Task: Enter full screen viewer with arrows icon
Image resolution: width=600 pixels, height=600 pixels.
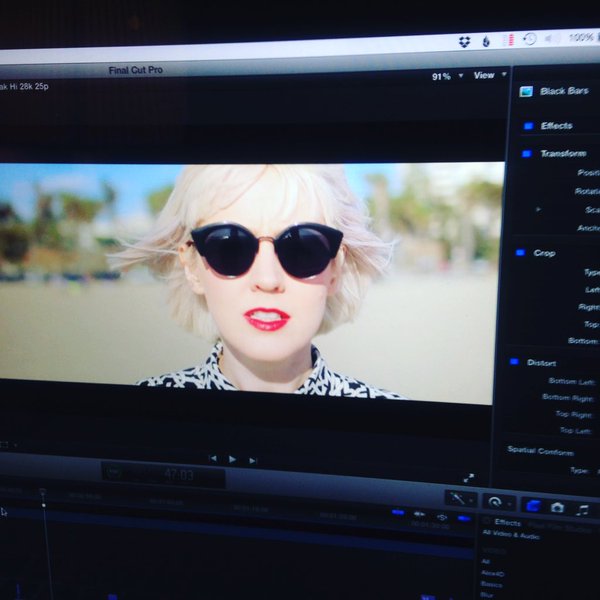Action: coord(468,478)
